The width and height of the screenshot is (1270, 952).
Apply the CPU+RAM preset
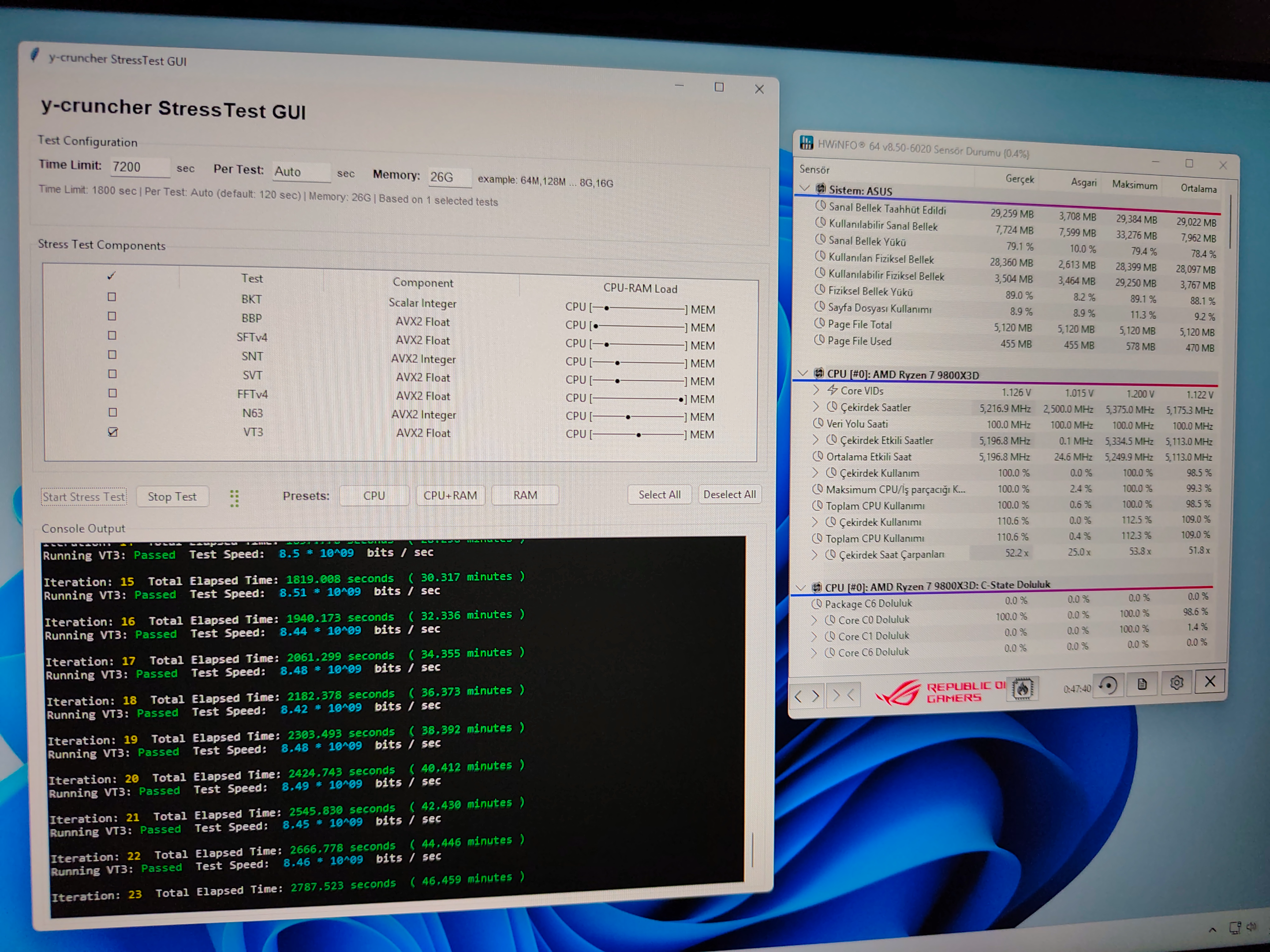pos(450,495)
